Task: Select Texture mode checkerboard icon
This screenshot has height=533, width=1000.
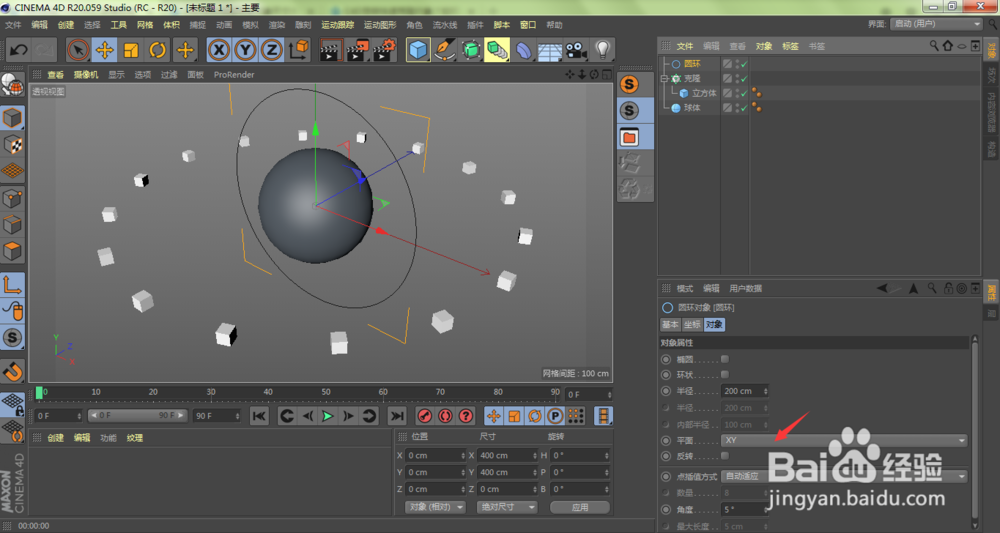Action: coord(12,145)
